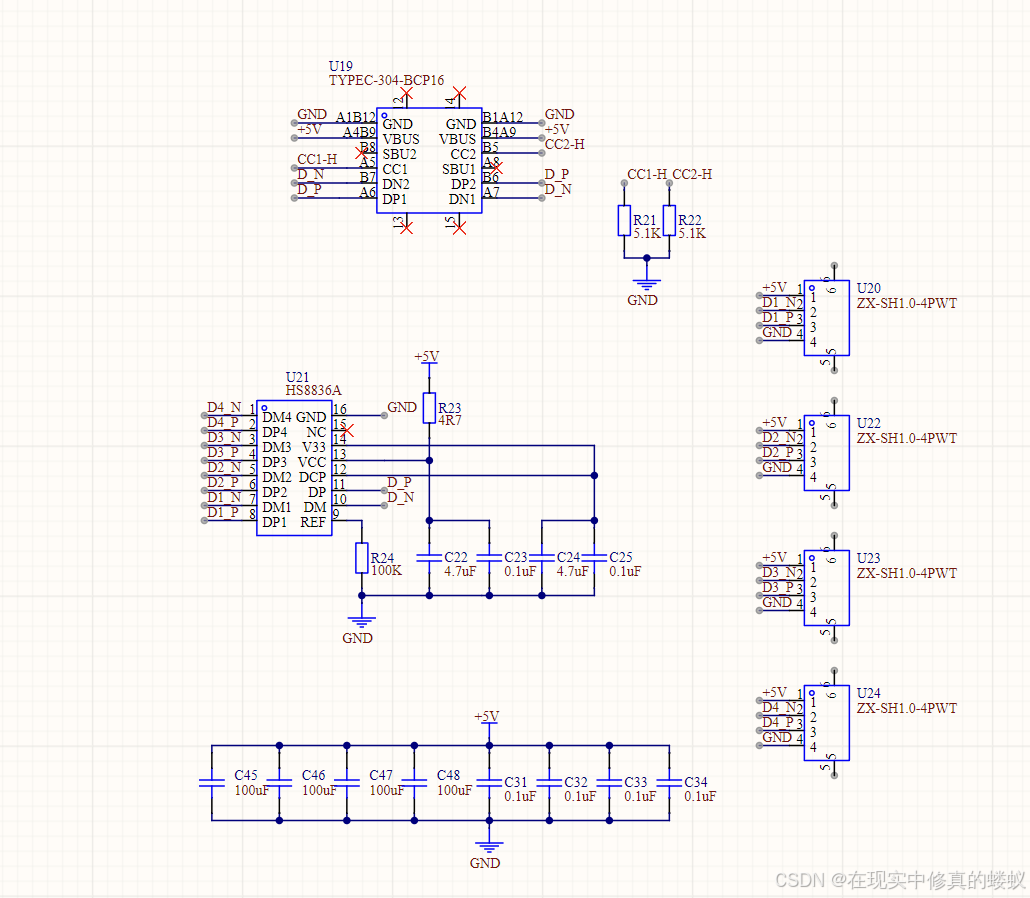Select resistor R24 100K symbol
Image resolution: width=1030 pixels, height=898 pixels.
point(361,558)
